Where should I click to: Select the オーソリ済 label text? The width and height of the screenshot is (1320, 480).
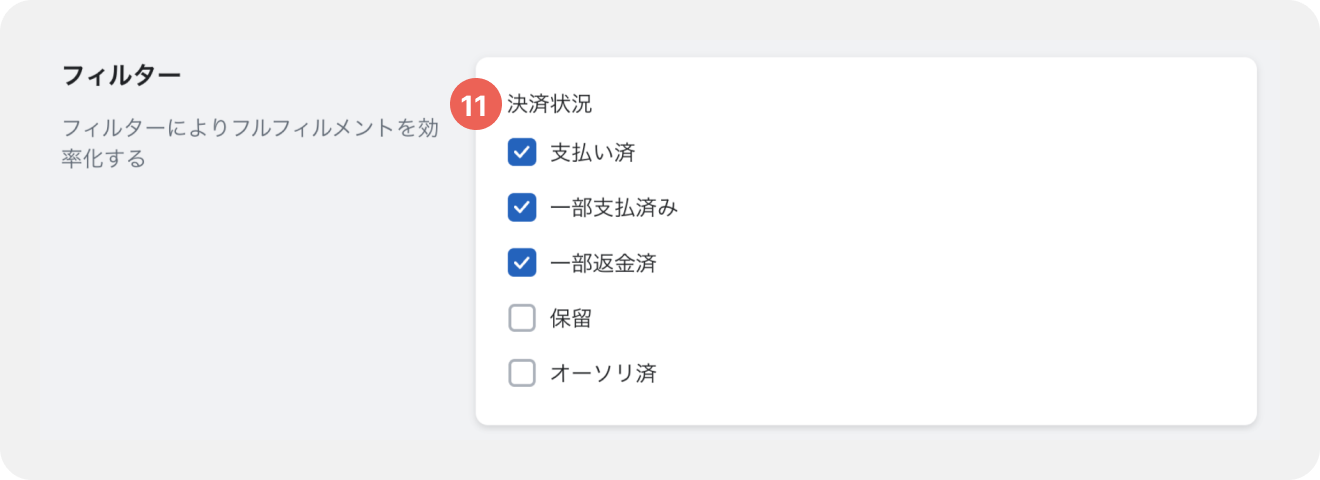603,373
